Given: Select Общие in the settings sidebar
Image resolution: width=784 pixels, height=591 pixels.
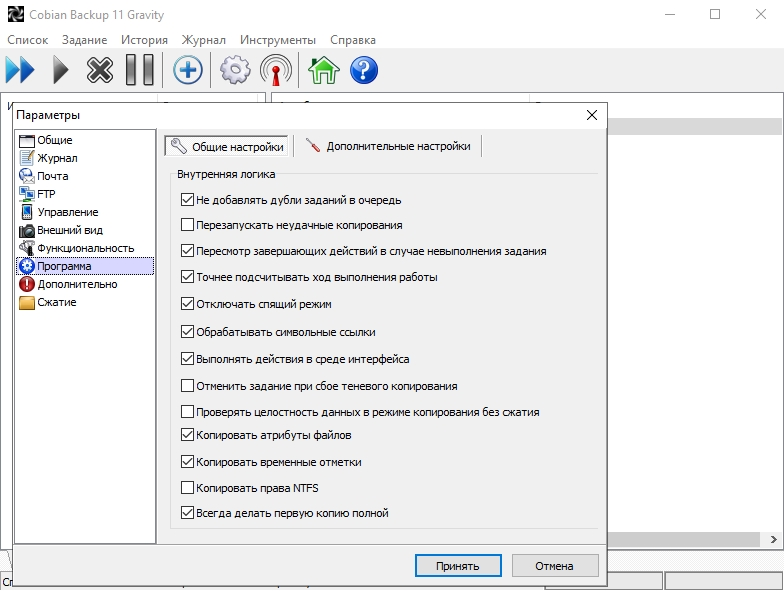Looking at the screenshot, I should point(85,140).
